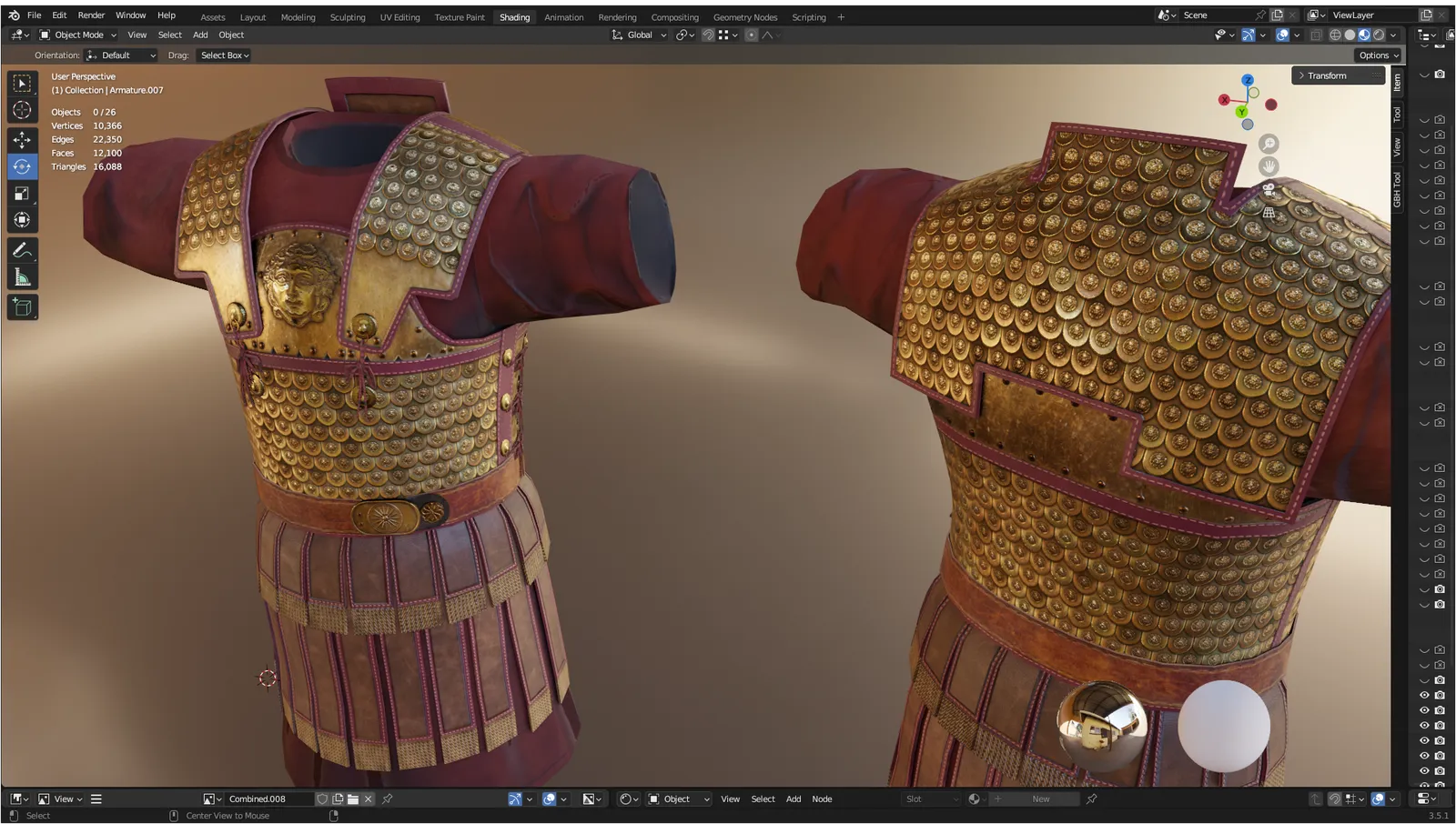Toggle viewport gizmos display button
1456x824 pixels.
click(x=1249, y=35)
